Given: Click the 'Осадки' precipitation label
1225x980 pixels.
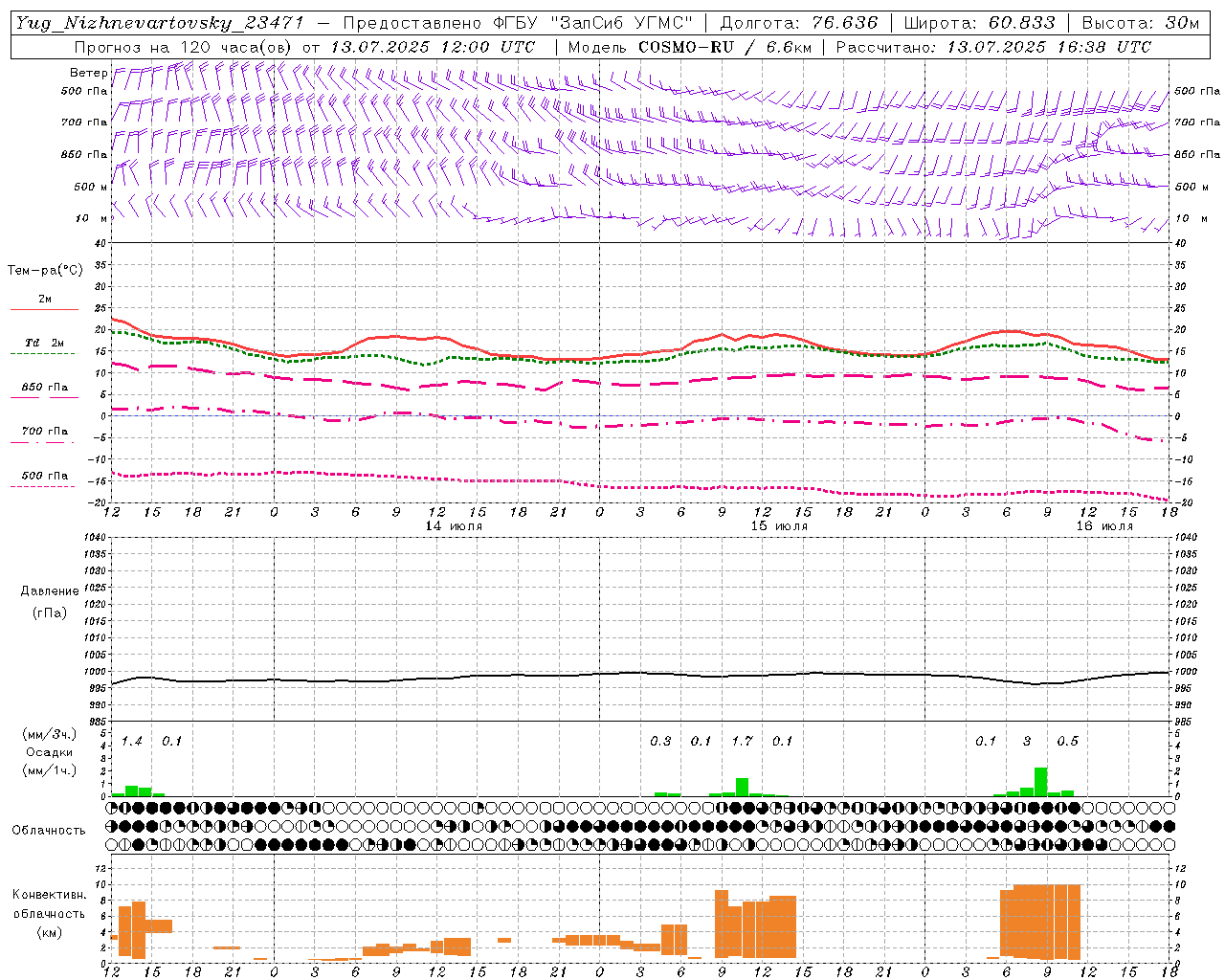Looking at the screenshot, I should pos(49,752).
